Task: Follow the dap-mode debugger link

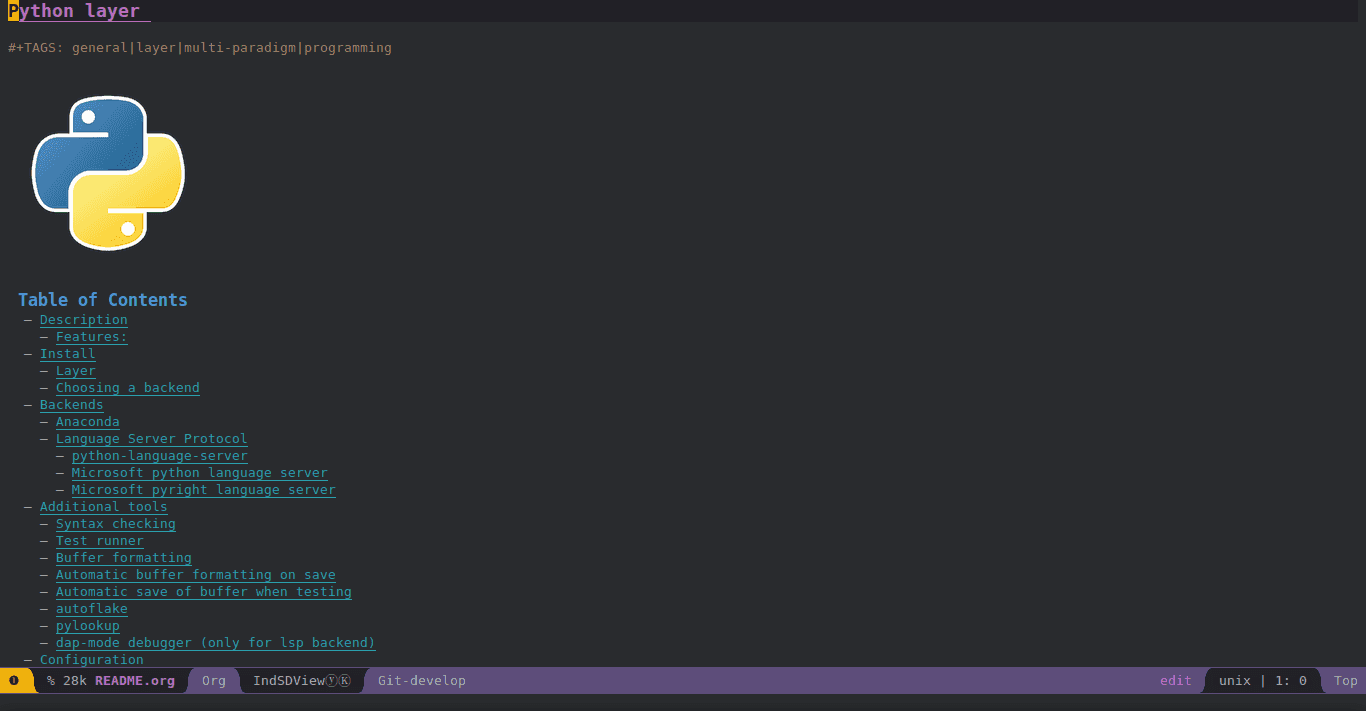Action: tap(216, 643)
